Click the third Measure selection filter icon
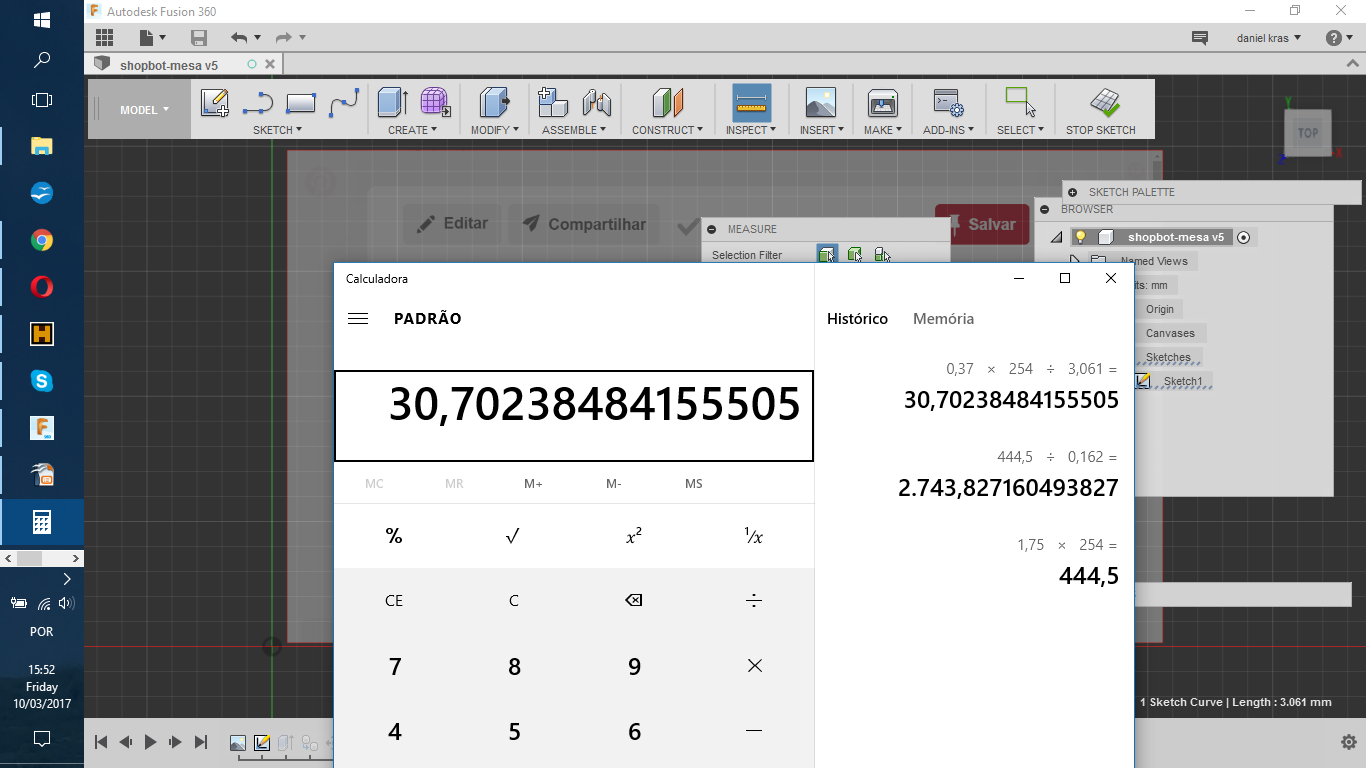 (882, 255)
